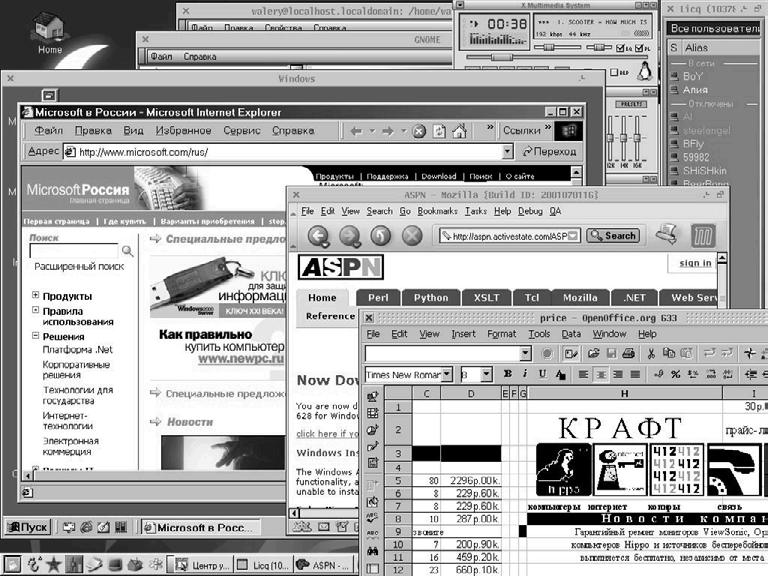The height and width of the screenshot is (576, 768).
Task: Collapse the Решения tree section
Action: point(36,337)
